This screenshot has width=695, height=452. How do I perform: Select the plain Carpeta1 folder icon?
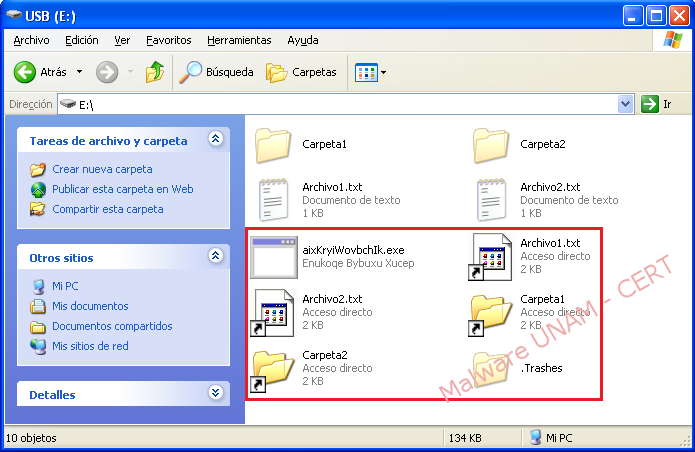click(x=273, y=145)
